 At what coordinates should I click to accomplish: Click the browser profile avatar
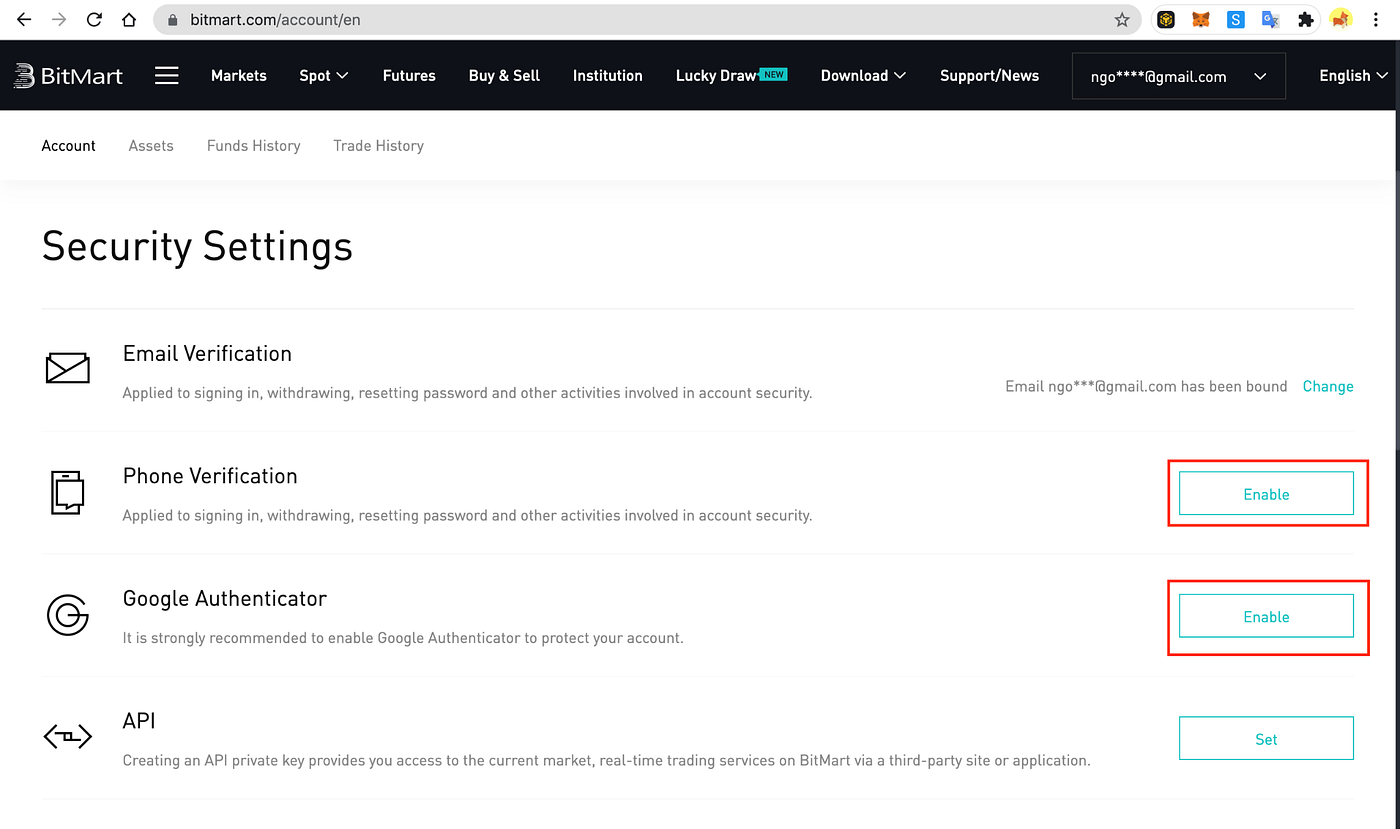(x=1340, y=19)
